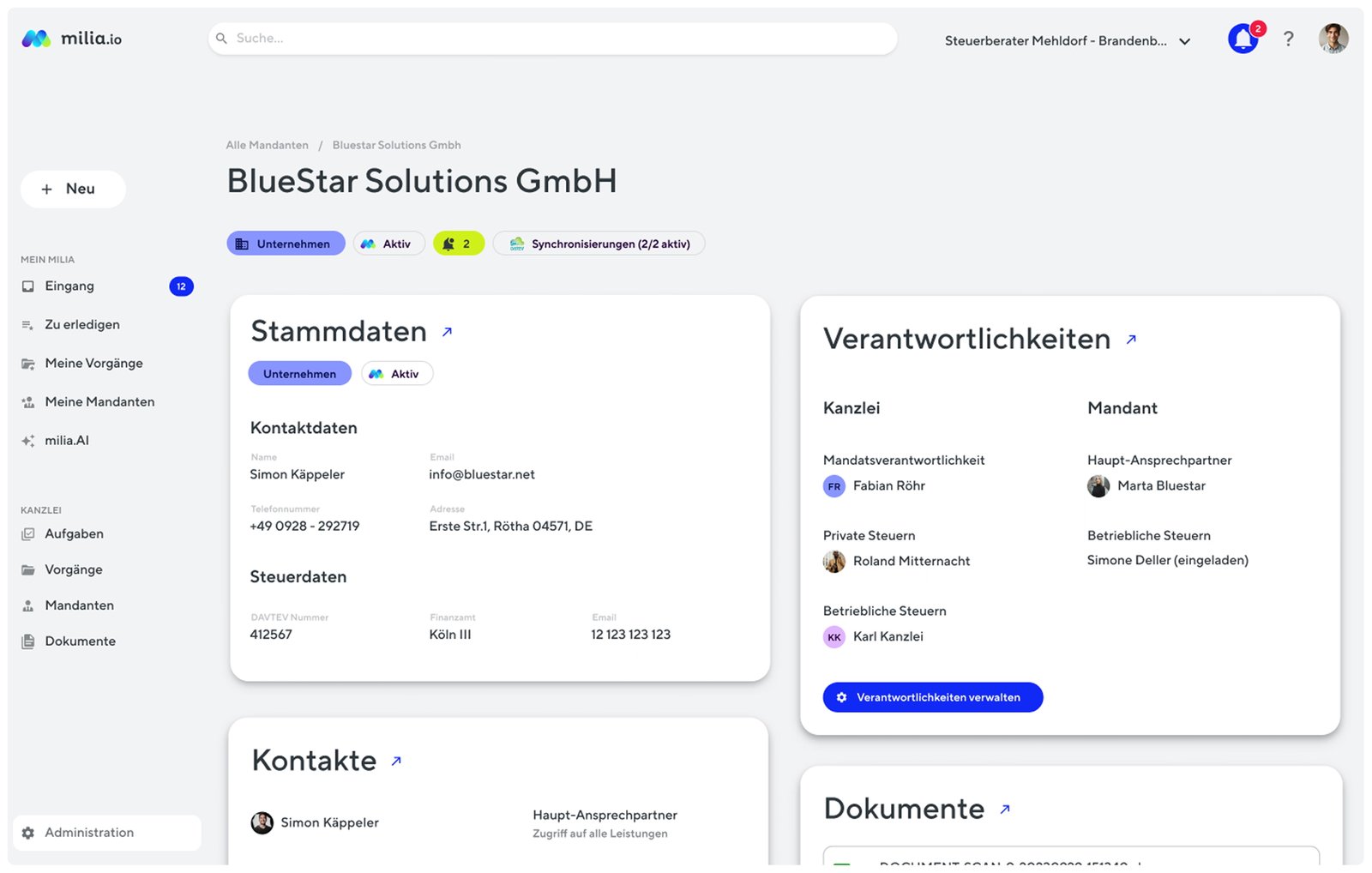Click the Aktiv chip under the title
This screenshot has height=873, width=1372.
389,244
